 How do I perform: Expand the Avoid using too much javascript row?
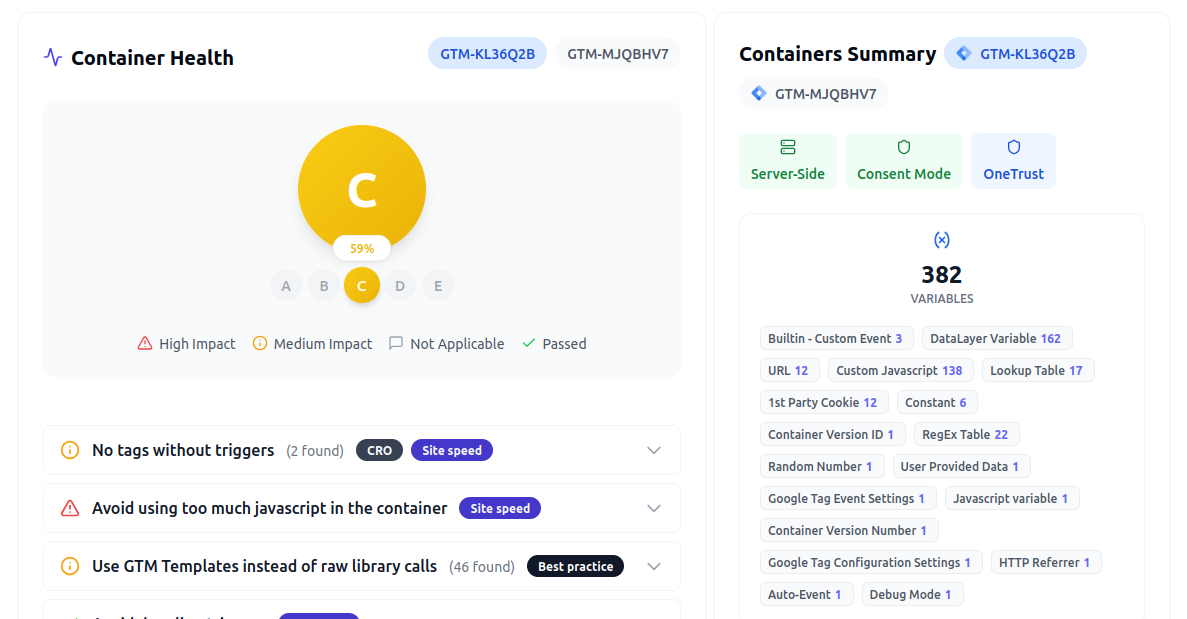[655, 508]
